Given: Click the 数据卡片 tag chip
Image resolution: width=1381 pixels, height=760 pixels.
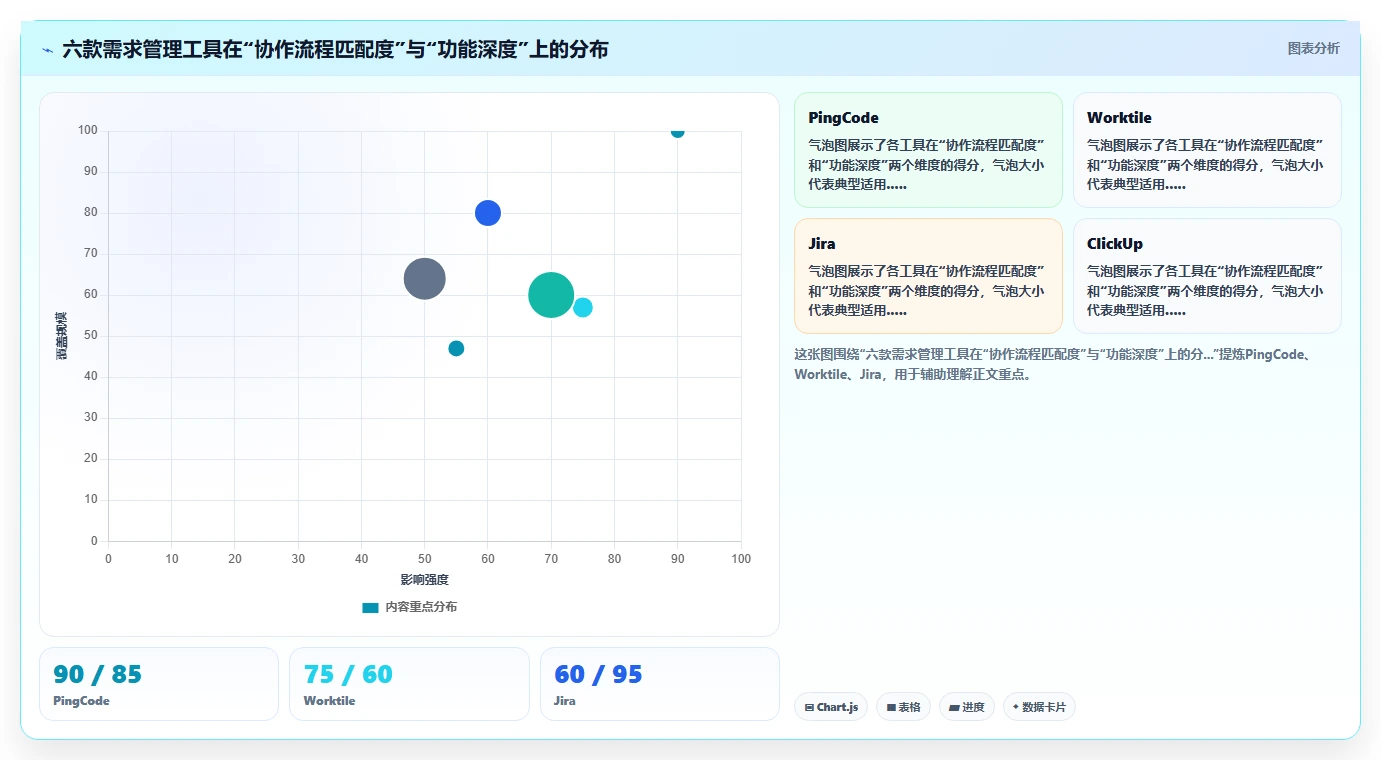Looking at the screenshot, I should tap(1039, 707).
